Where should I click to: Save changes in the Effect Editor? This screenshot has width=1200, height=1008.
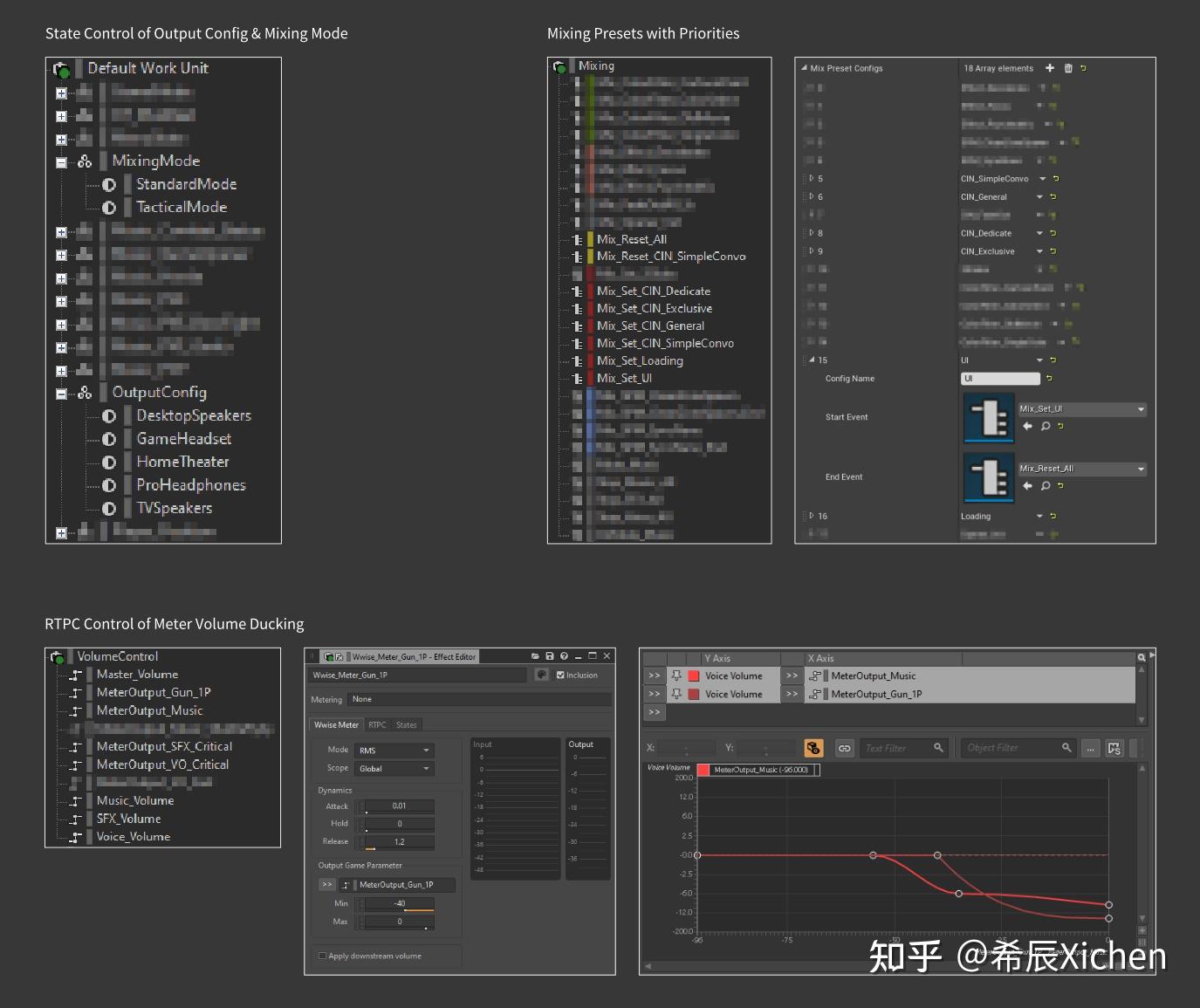click(x=549, y=655)
